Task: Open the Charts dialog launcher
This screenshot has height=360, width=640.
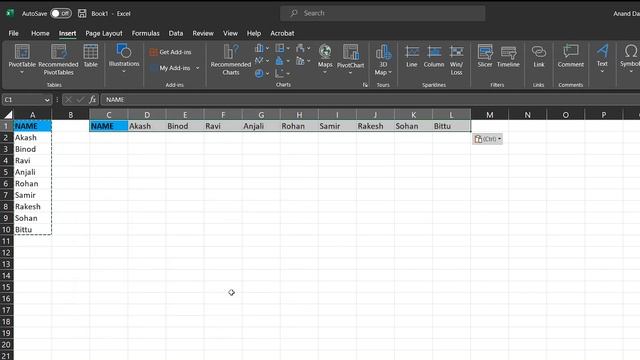Action: click(x=365, y=85)
